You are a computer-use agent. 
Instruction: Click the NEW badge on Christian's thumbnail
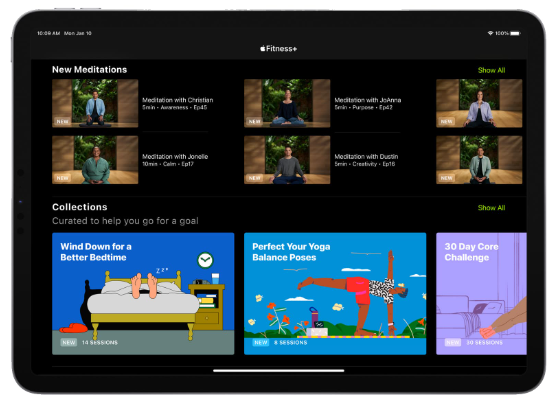tap(63, 121)
